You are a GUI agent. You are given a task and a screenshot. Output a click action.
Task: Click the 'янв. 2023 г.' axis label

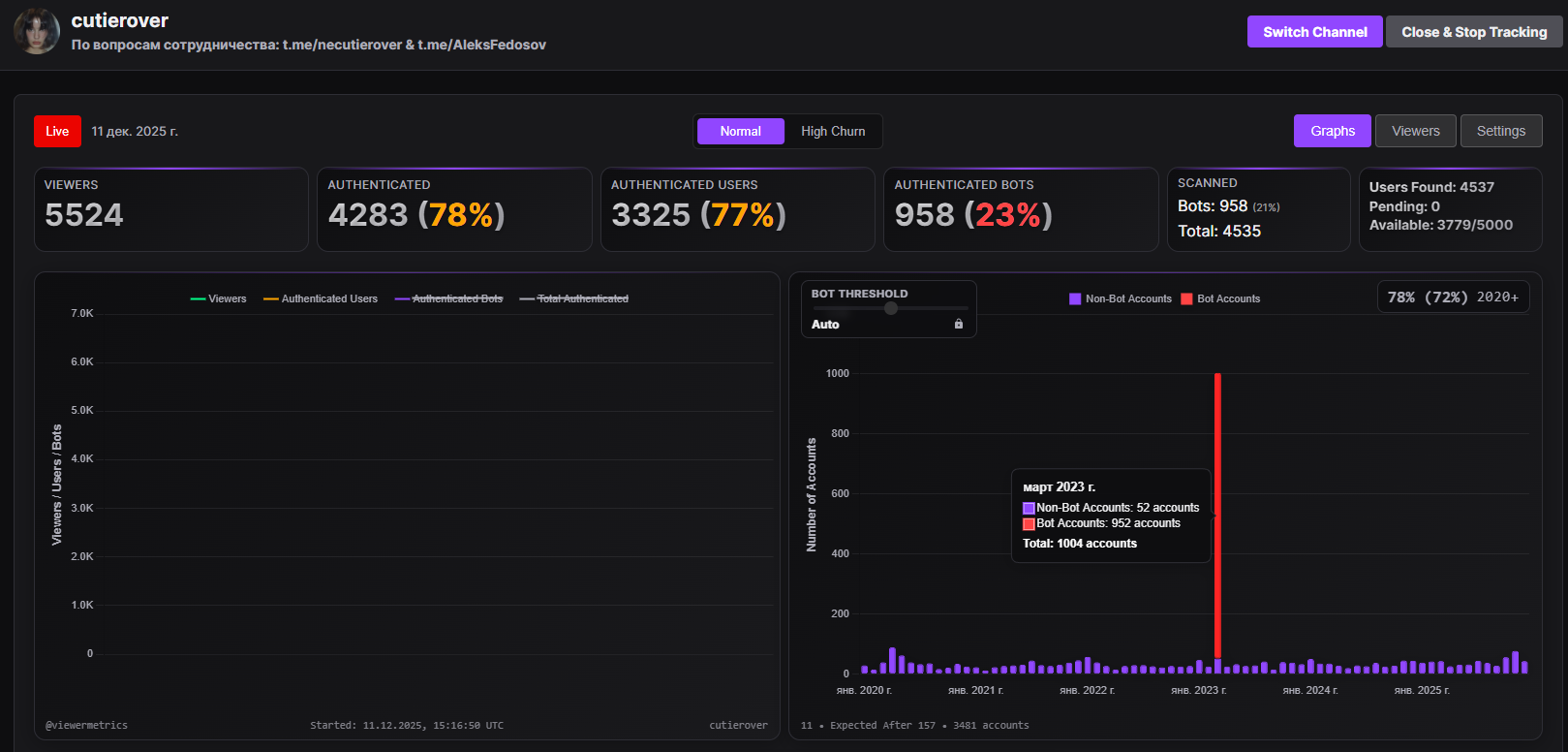(1199, 690)
